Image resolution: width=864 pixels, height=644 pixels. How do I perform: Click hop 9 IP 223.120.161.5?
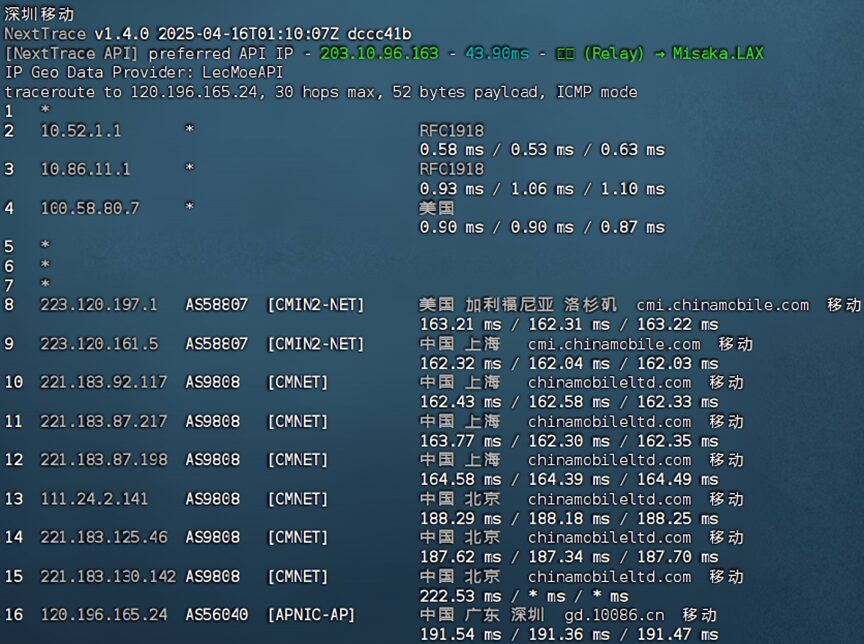[99, 344]
